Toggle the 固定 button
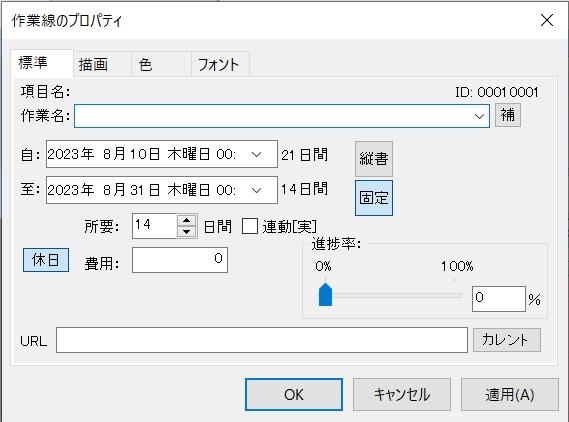Screen dimensions: 569x422 point(374,198)
